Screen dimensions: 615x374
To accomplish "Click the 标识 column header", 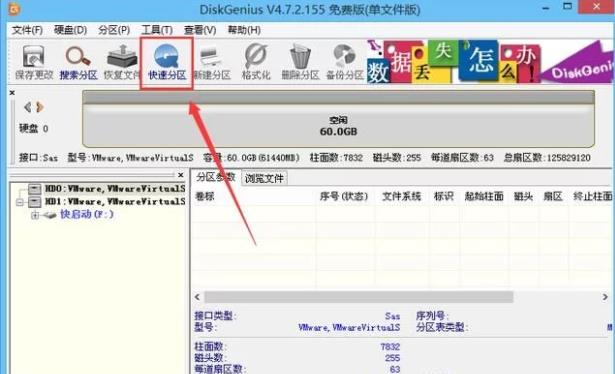I will 444,196.
